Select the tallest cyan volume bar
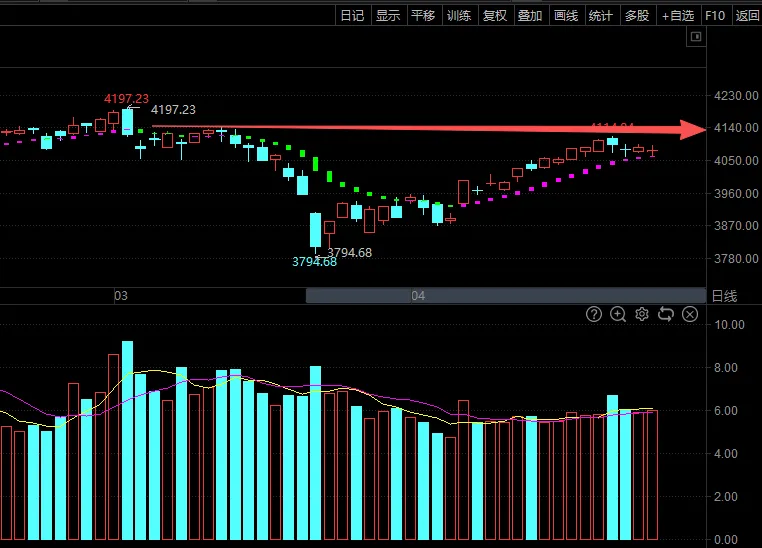Image resolution: width=762 pixels, height=548 pixels. click(x=127, y=440)
